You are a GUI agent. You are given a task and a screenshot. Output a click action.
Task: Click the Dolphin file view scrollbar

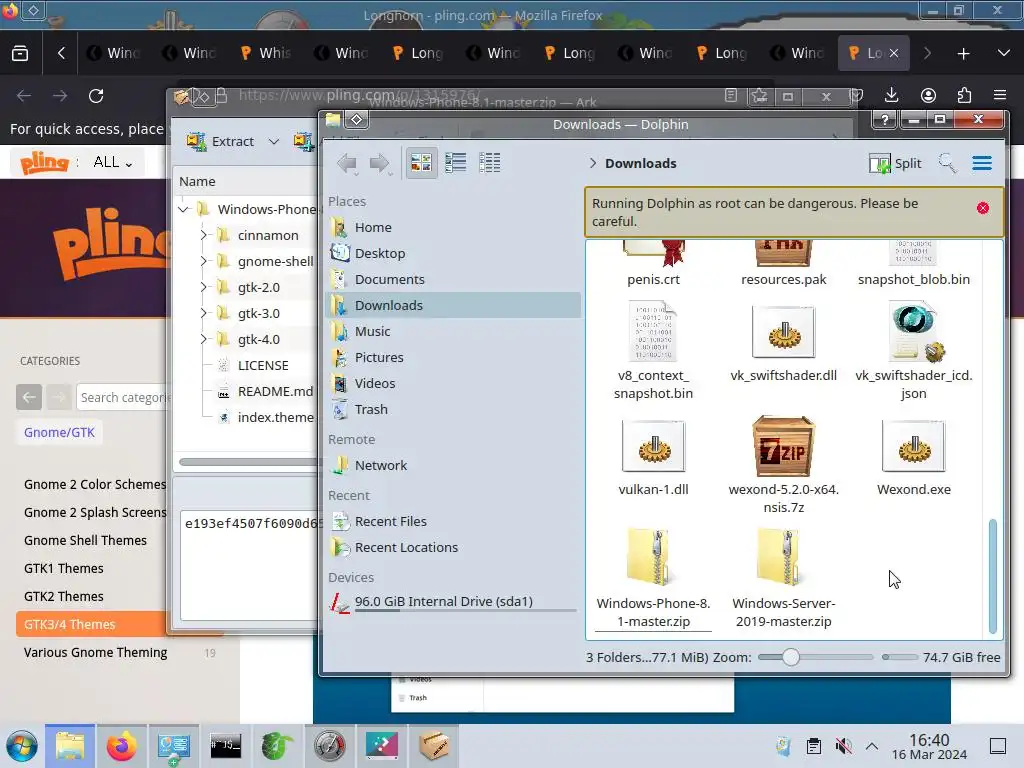992,575
